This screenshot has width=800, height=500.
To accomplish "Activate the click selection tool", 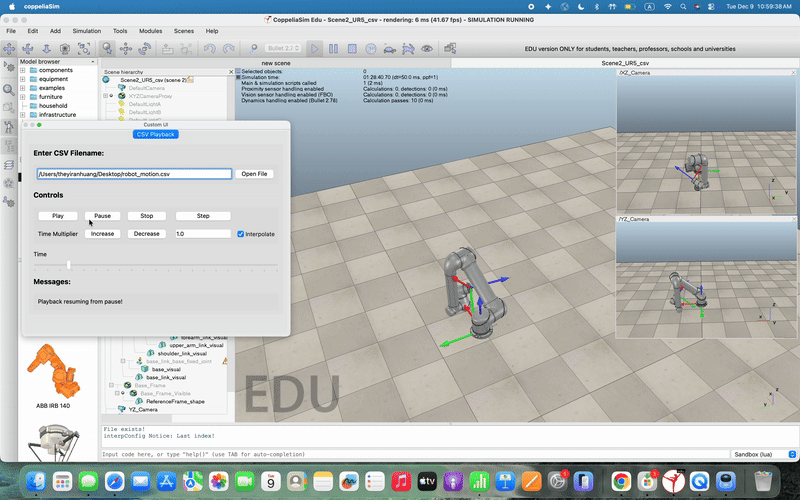I will click(x=107, y=48).
